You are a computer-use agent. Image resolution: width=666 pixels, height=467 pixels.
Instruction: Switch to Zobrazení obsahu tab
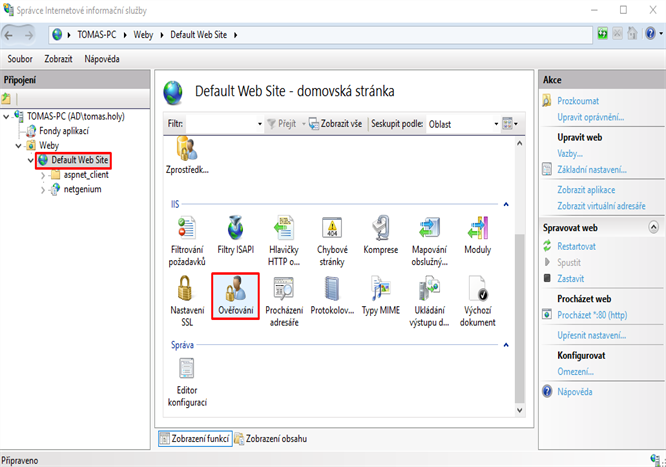[x=271, y=439]
